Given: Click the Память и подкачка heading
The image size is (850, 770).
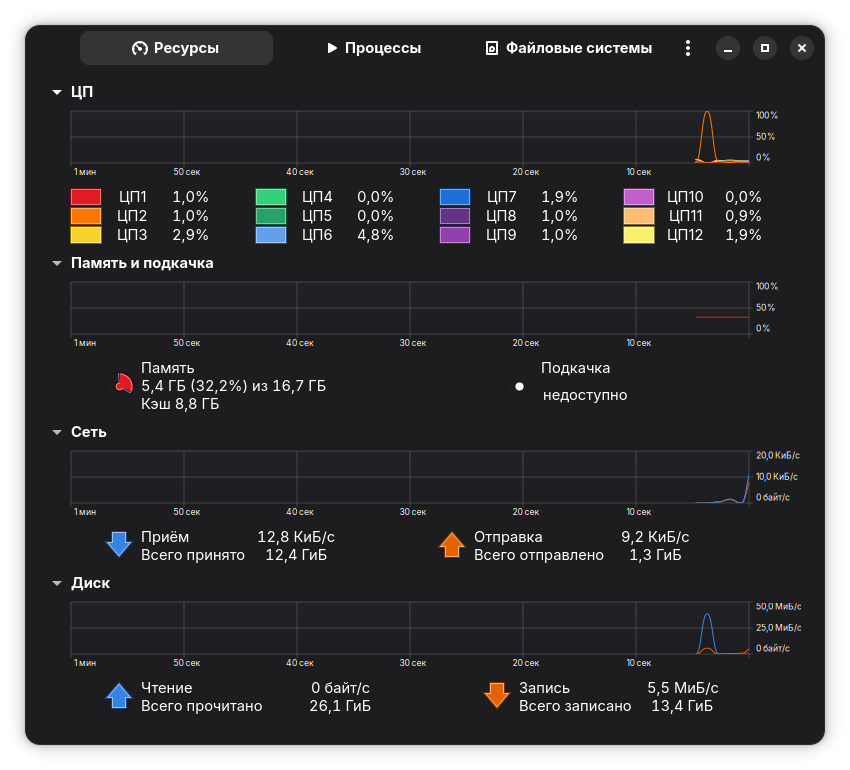Looking at the screenshot, I should tap(142, 264).
